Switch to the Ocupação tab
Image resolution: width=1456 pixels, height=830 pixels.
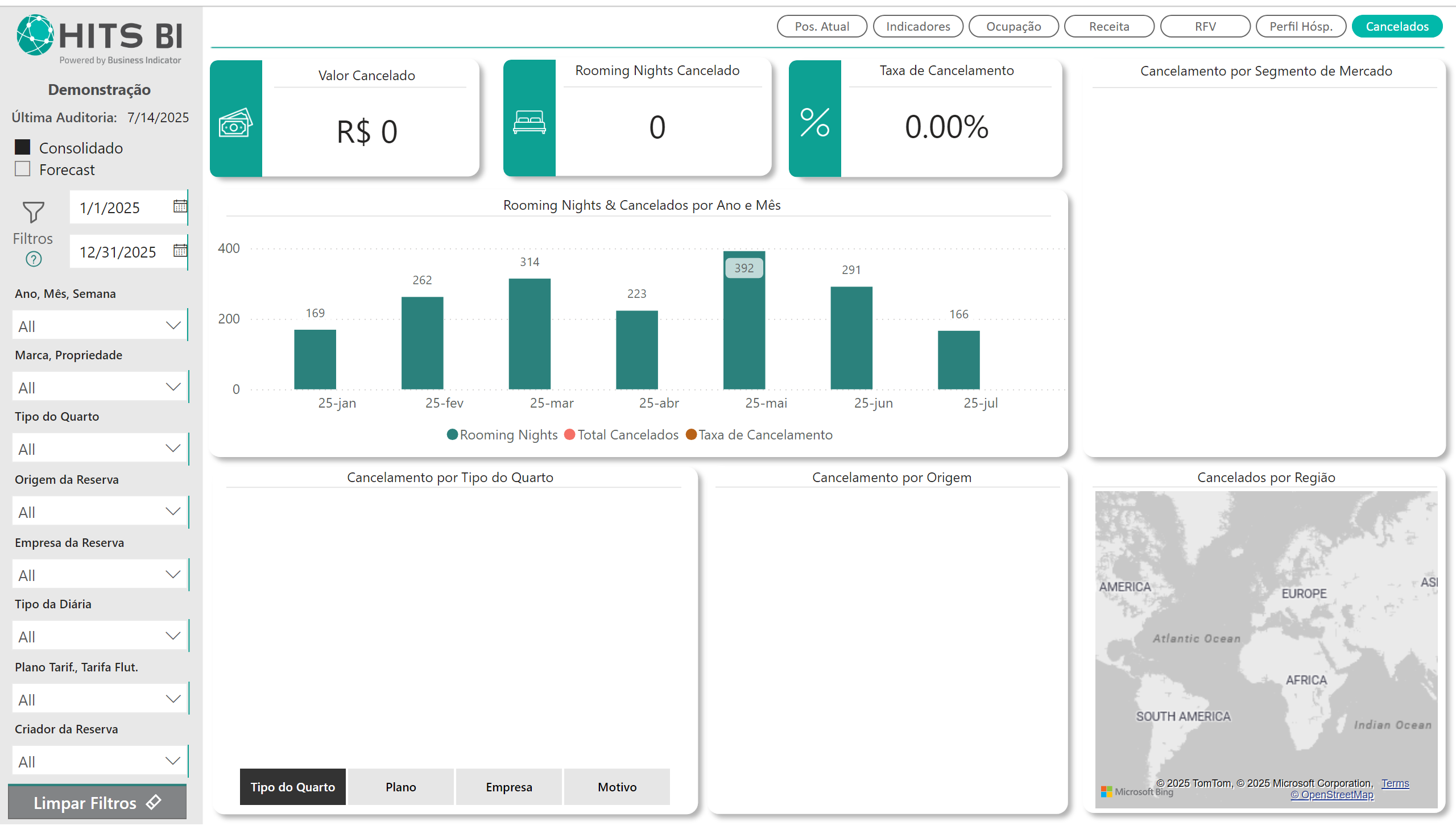(1013, 26)
